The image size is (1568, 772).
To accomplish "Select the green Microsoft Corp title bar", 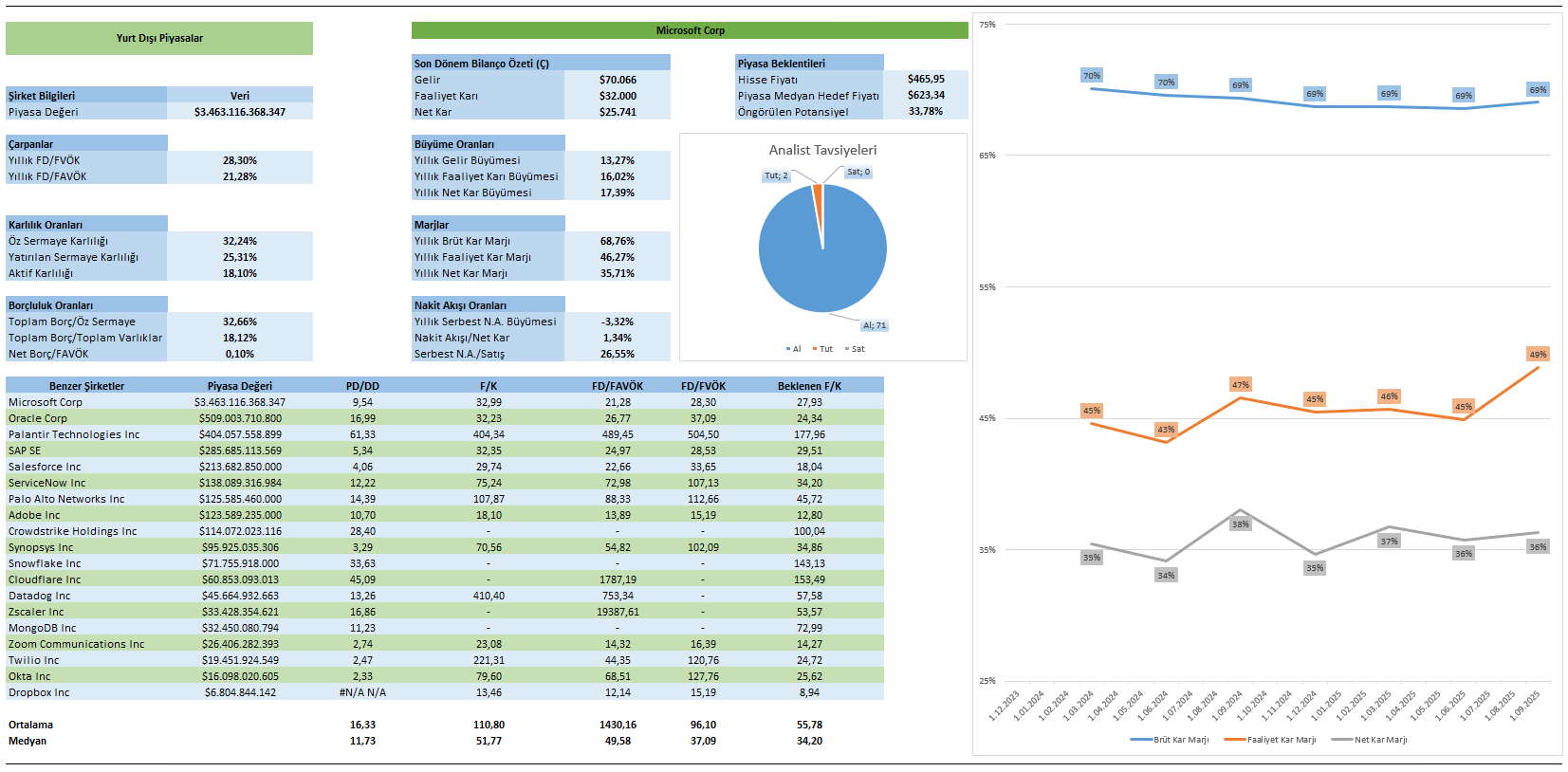I will 690,30.
